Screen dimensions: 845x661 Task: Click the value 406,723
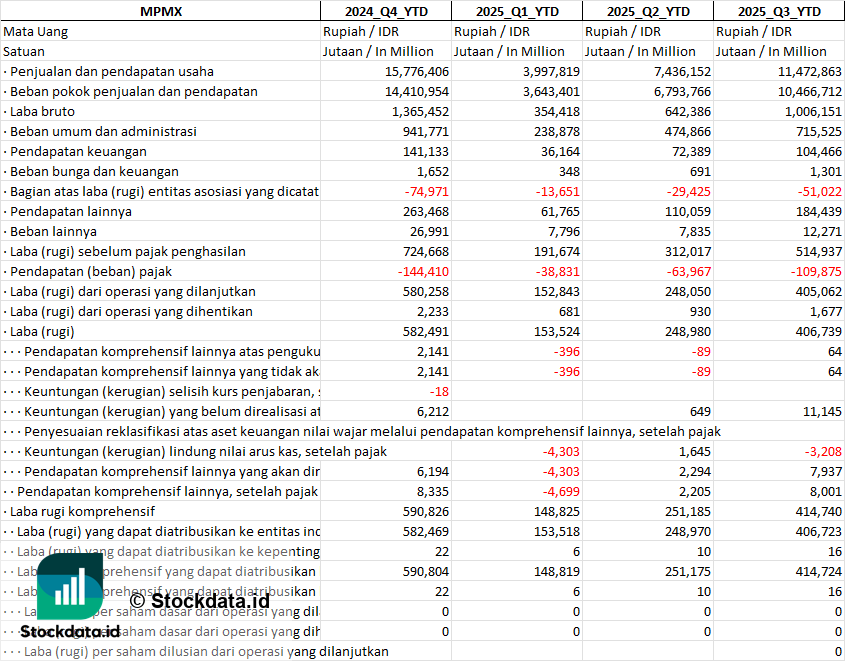click(819, 531)
